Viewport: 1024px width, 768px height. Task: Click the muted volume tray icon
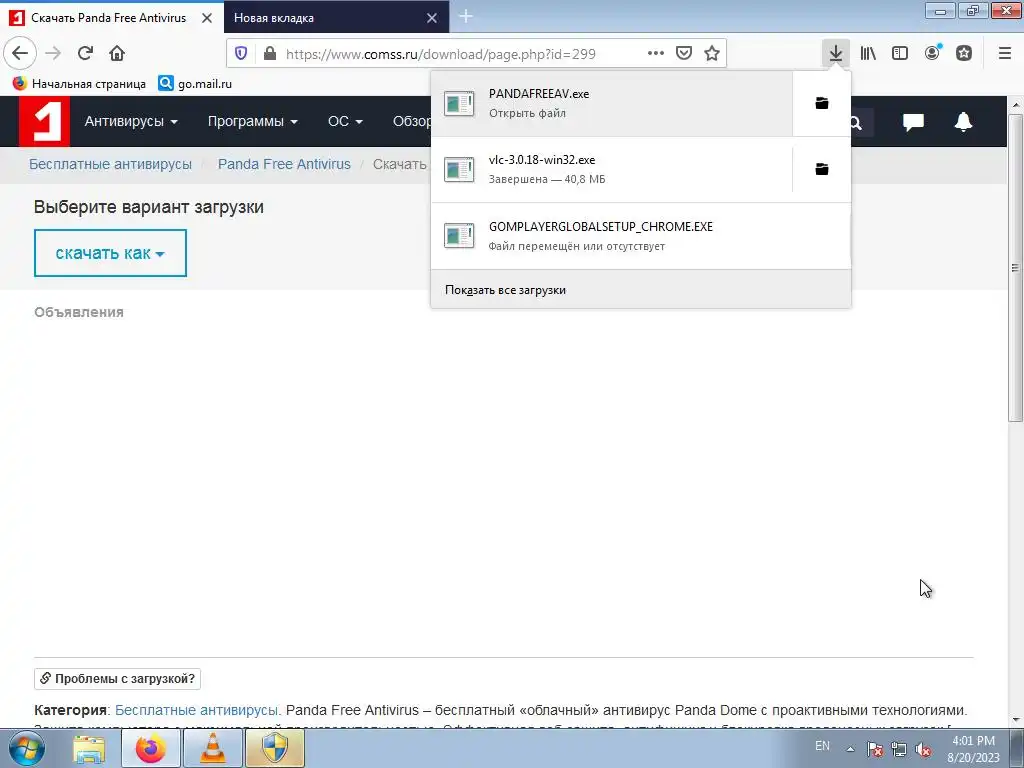(x=923, y=749)
